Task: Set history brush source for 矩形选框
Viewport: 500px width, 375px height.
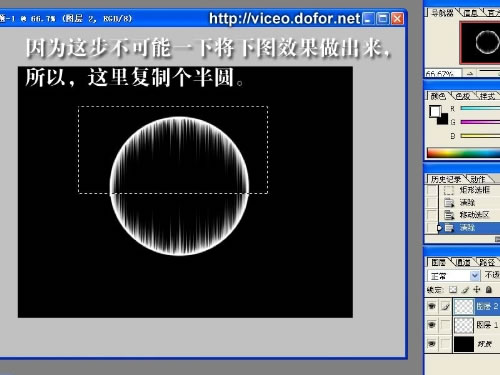Action: (x=432, y=190)
